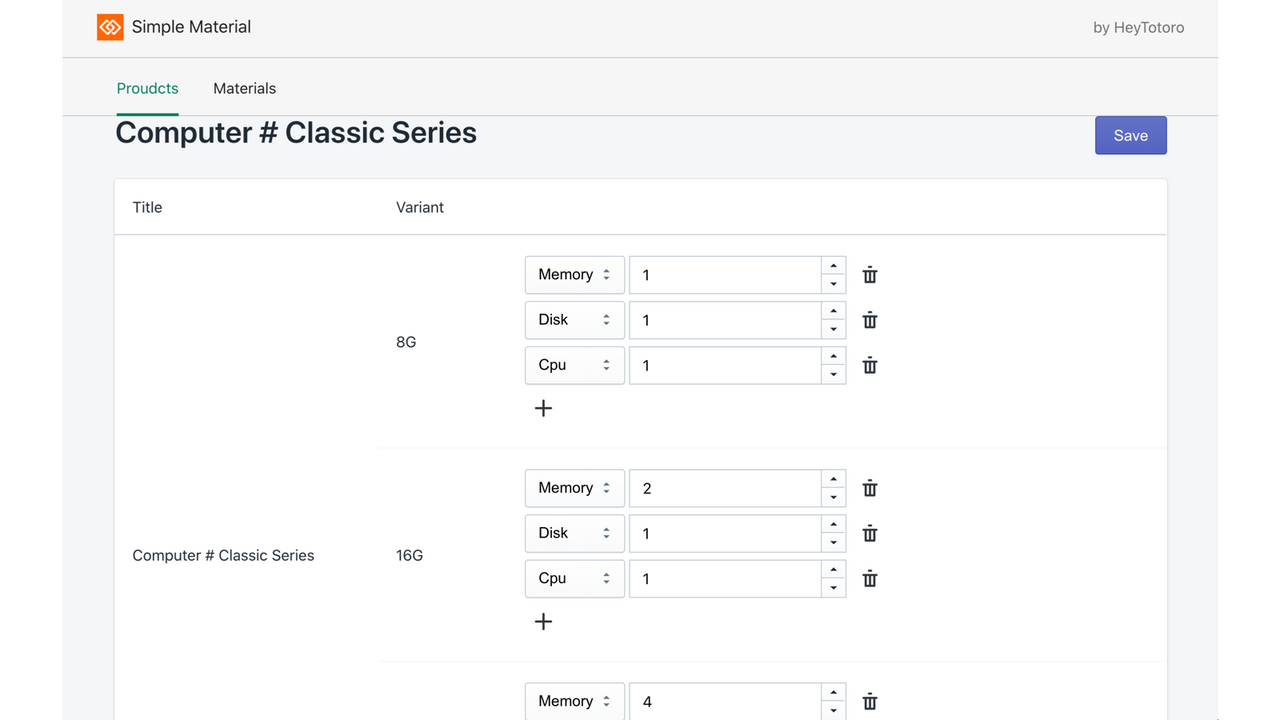The width and height of the screenshot is (1280, 720).
Task: Add a material to the 16G variant
Action: (x=543, y=621)
